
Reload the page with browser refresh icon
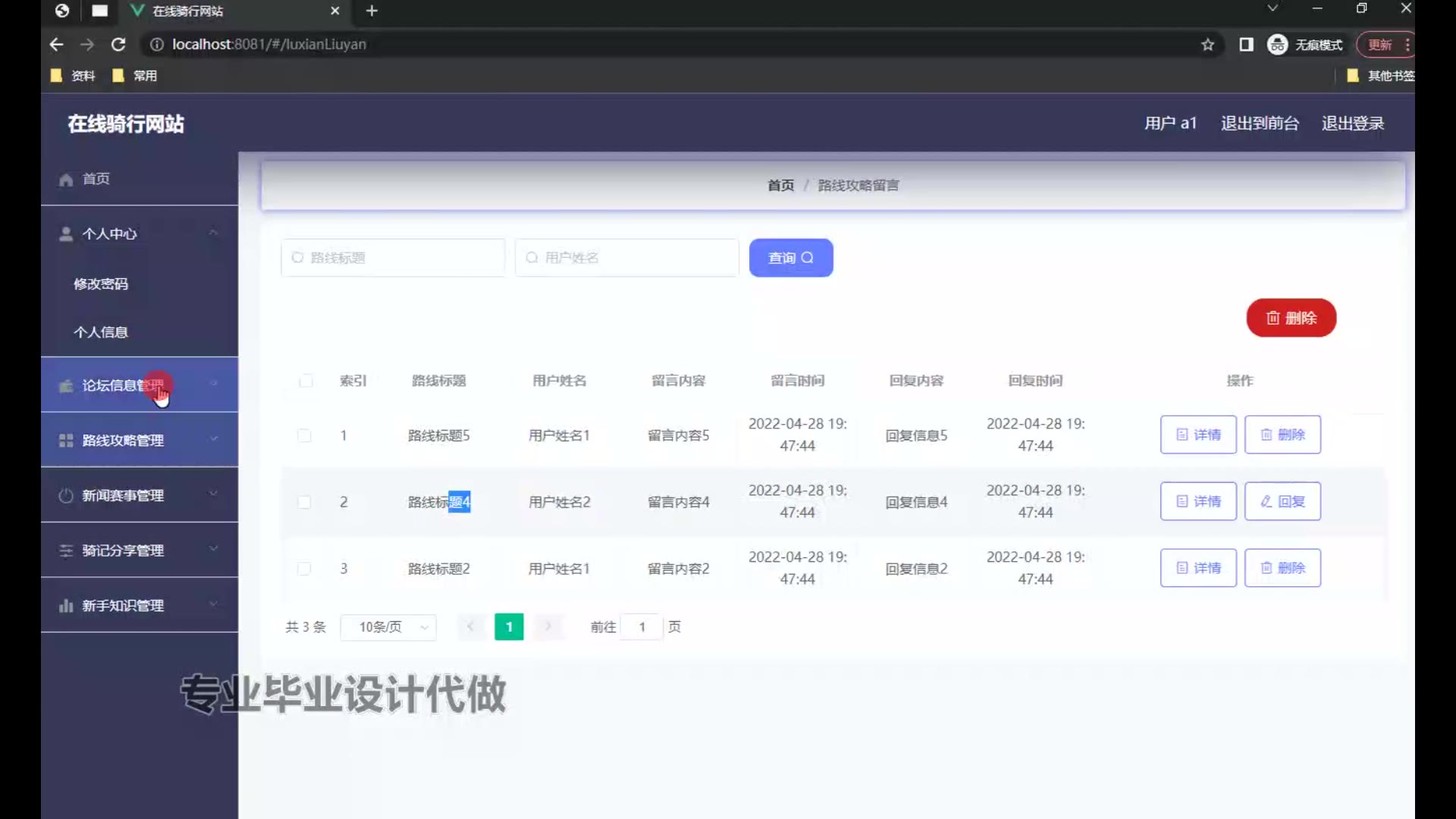118,45
